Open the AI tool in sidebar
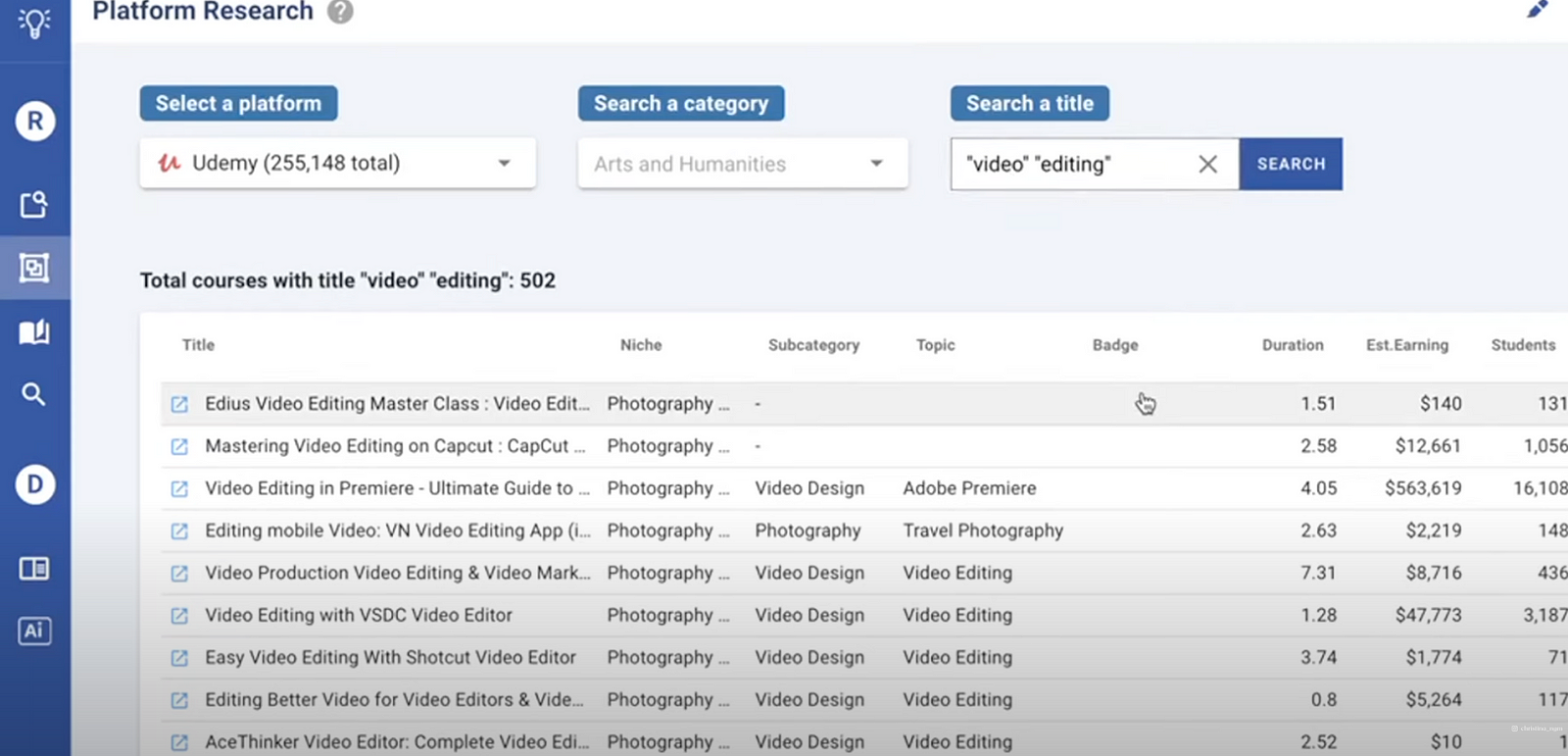Screen dimensions: 1568x756 tap(34, 630)
